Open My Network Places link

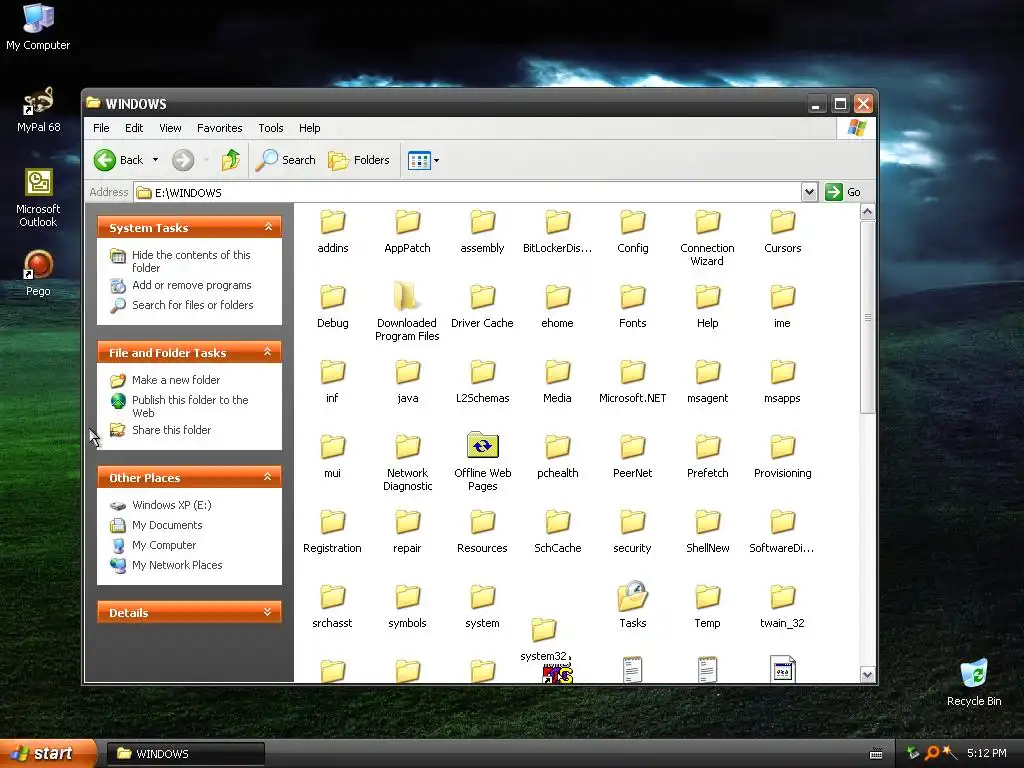click(x=177, y=565)
